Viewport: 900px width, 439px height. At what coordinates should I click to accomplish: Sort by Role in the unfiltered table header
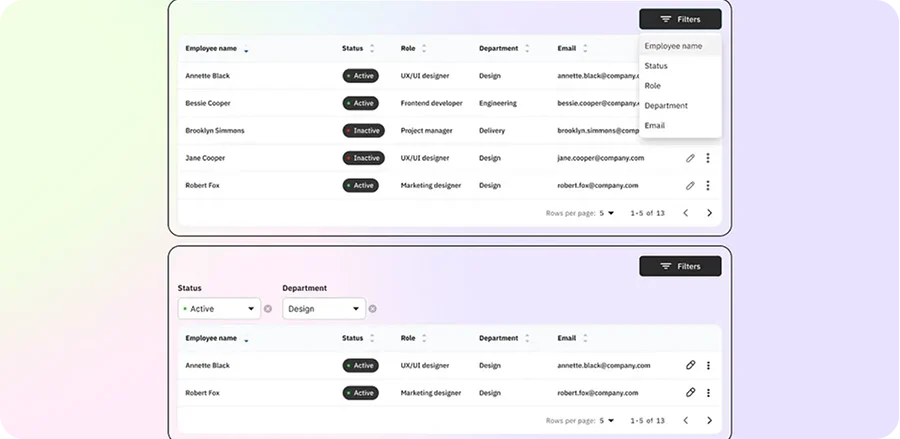click(x=423, y=48)
